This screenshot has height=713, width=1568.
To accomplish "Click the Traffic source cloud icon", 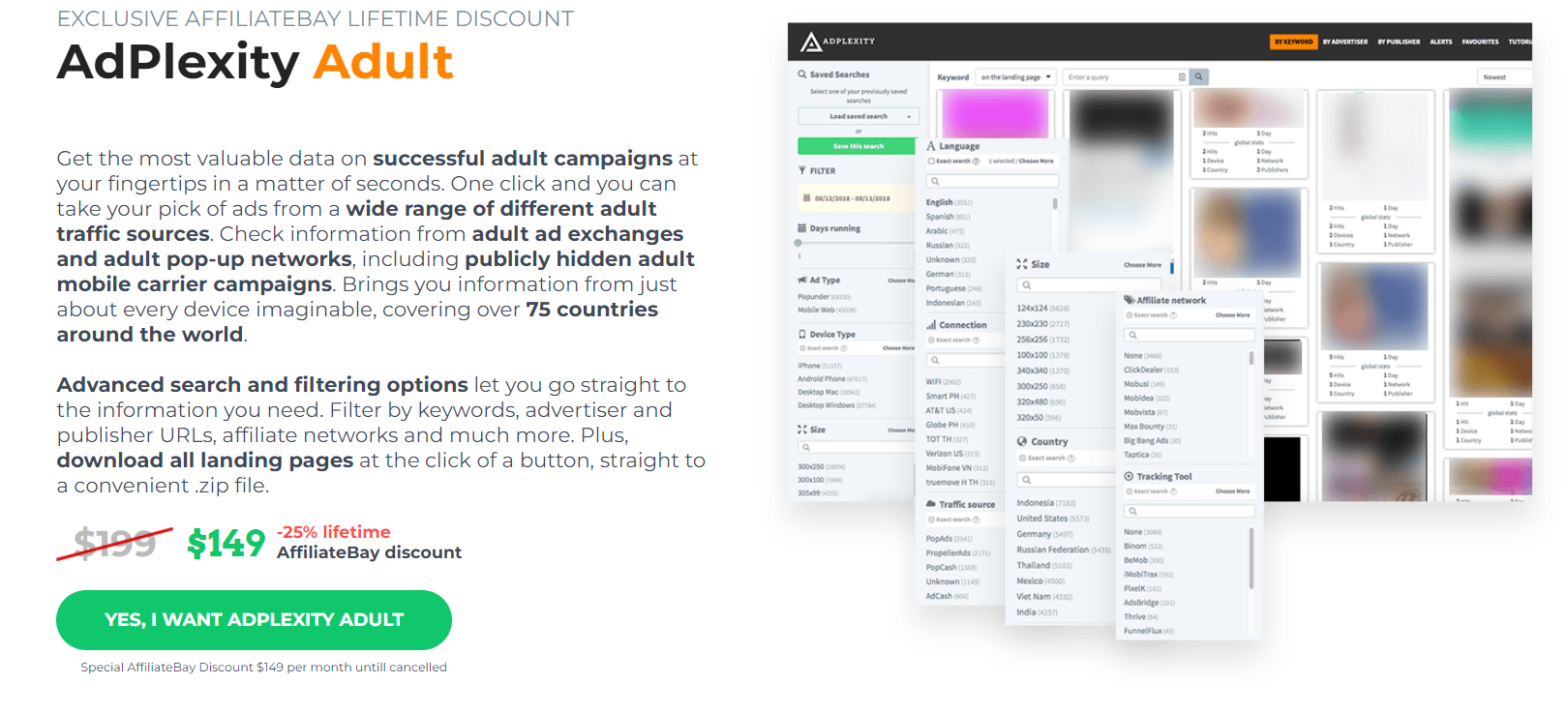I will pyautogui.click(x=931, y=504).
